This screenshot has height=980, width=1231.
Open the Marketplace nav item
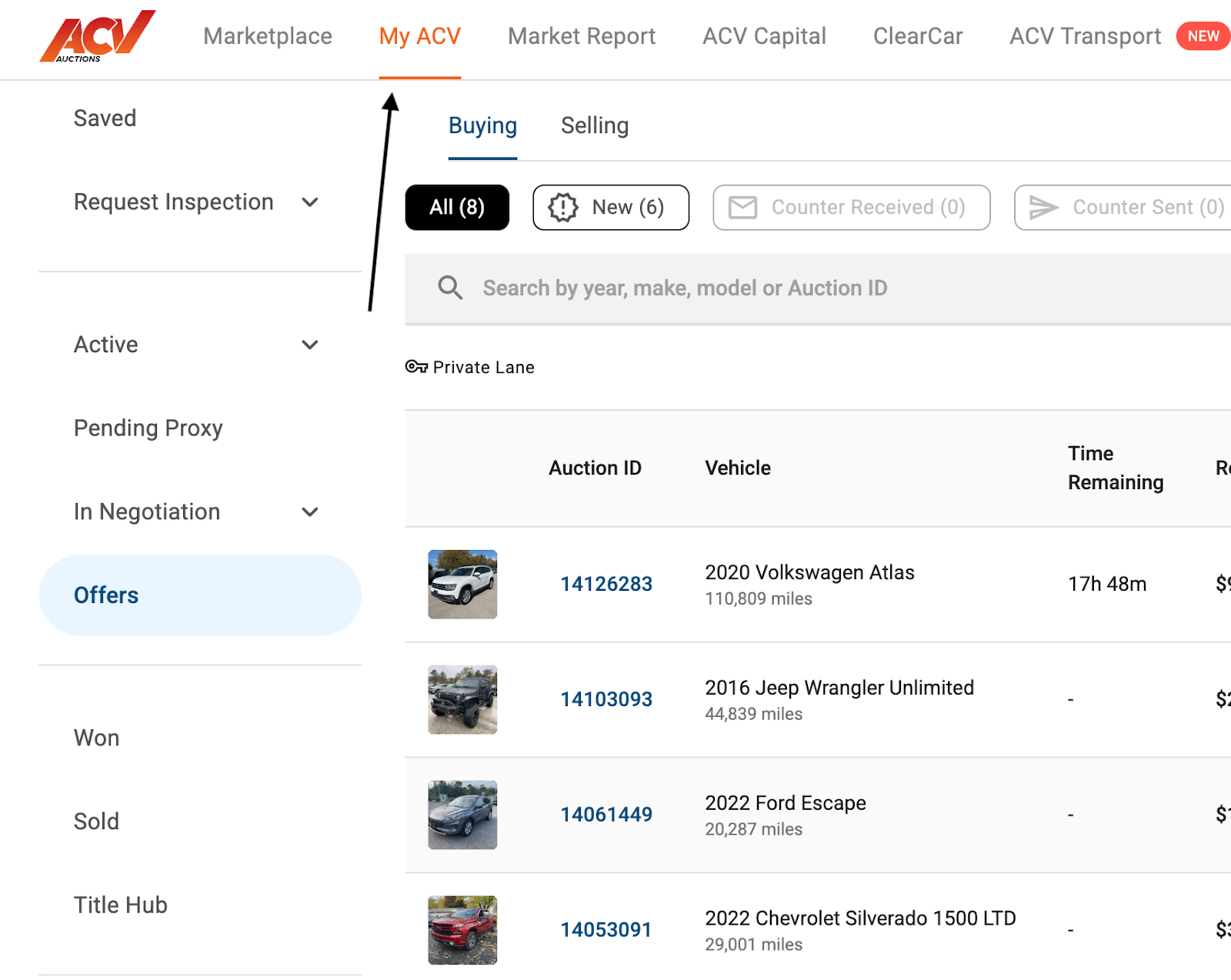coord(268,36)
